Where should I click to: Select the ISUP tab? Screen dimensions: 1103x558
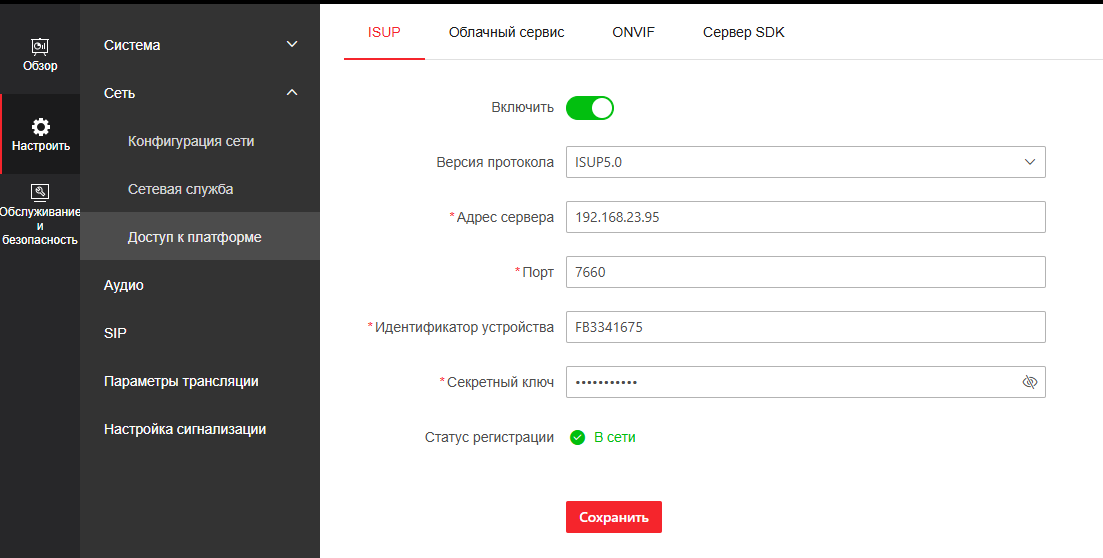click(x=384, y=32)
